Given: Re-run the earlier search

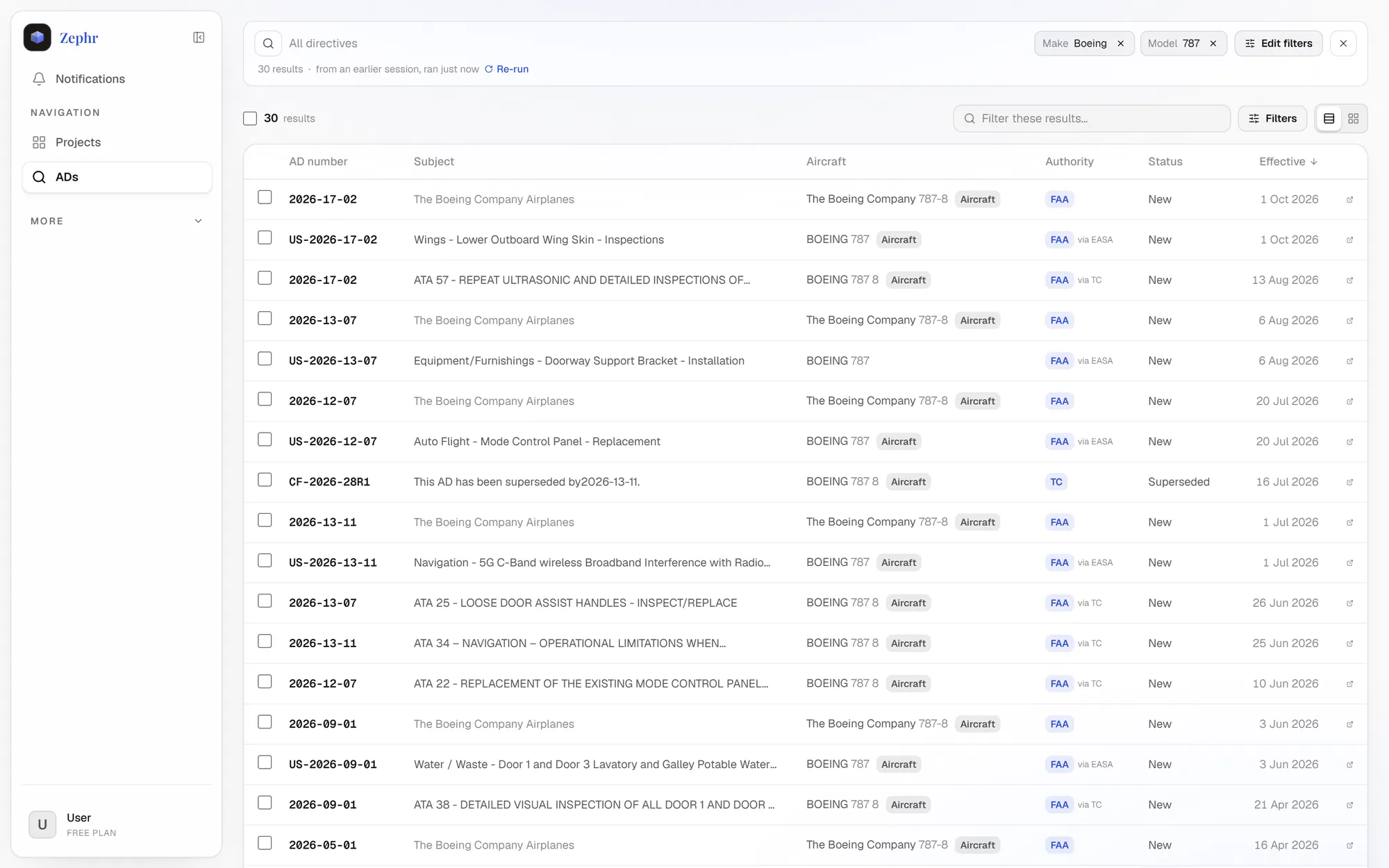Looking at the screenshot, I should click(x=506, y=69).
